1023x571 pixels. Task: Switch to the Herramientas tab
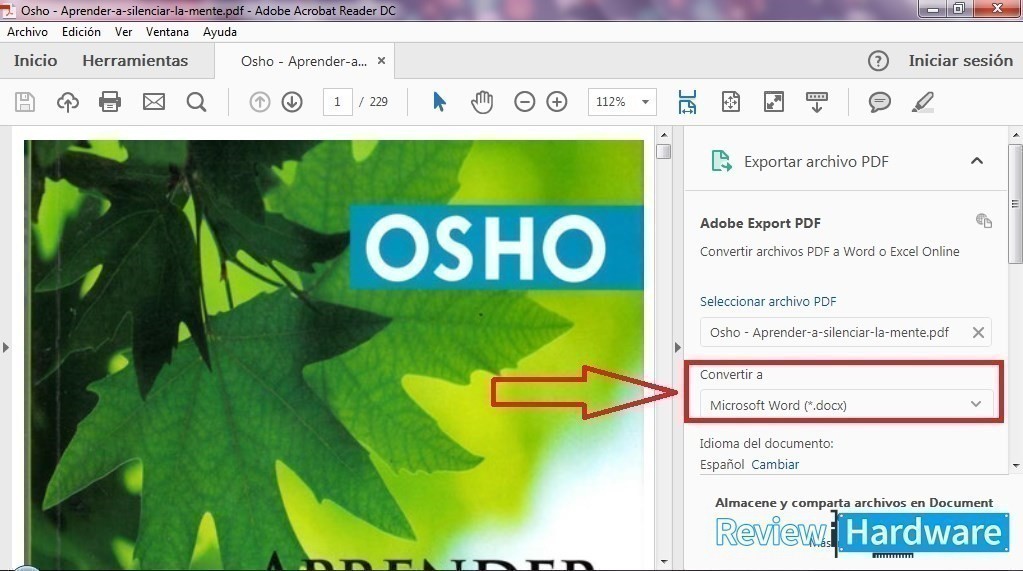[x=135, y=61]
